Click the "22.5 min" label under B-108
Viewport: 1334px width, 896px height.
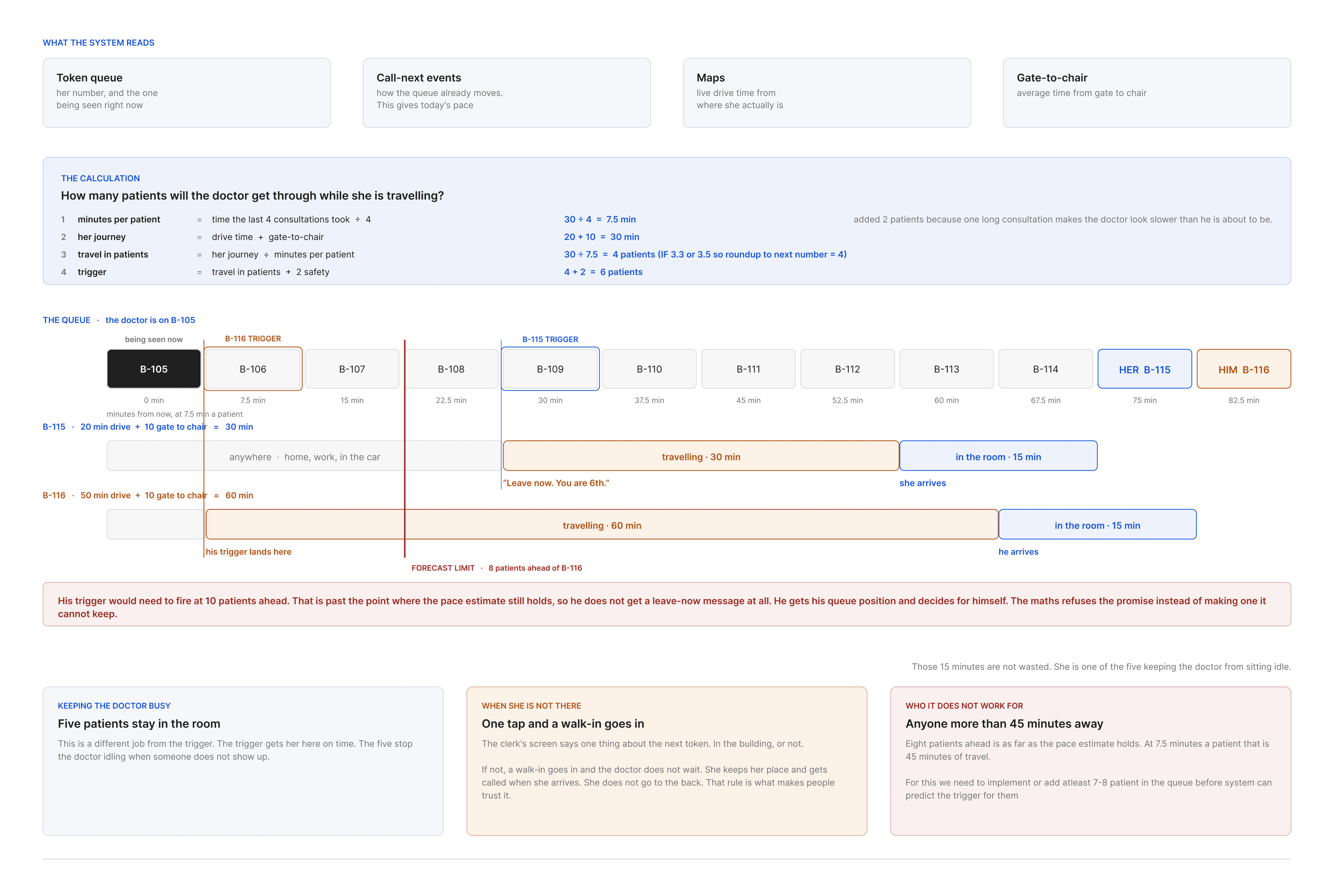click(451, 400)
